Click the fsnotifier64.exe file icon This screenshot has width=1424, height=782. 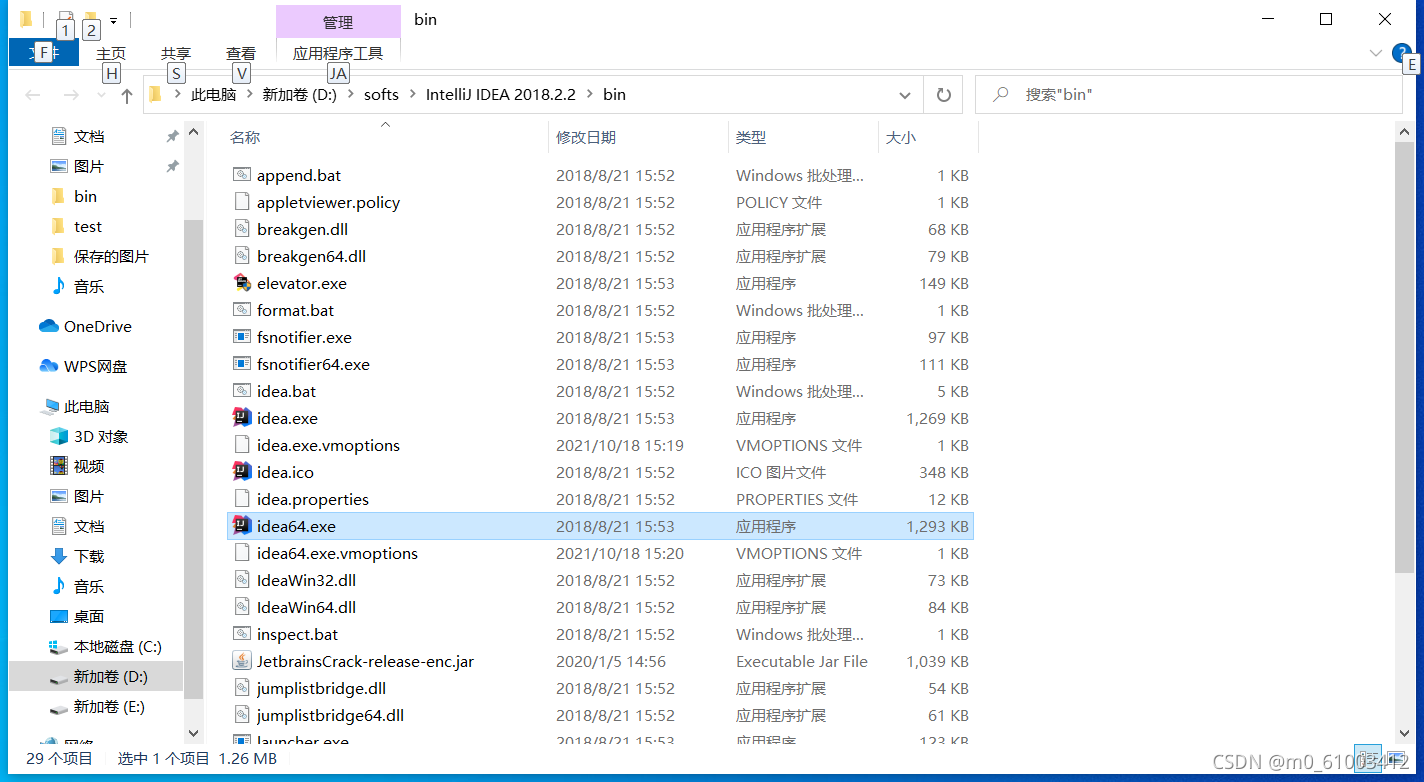click(x=241, y=364)
